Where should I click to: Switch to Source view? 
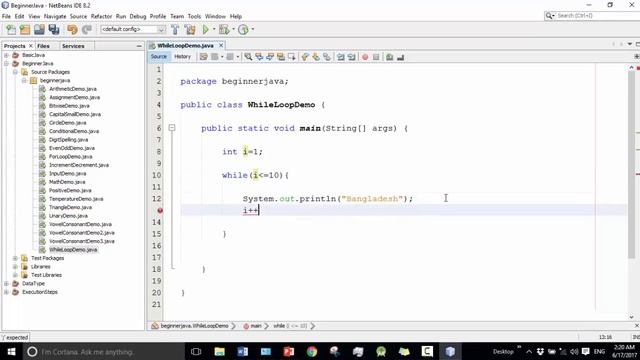(x=159, y=57)
